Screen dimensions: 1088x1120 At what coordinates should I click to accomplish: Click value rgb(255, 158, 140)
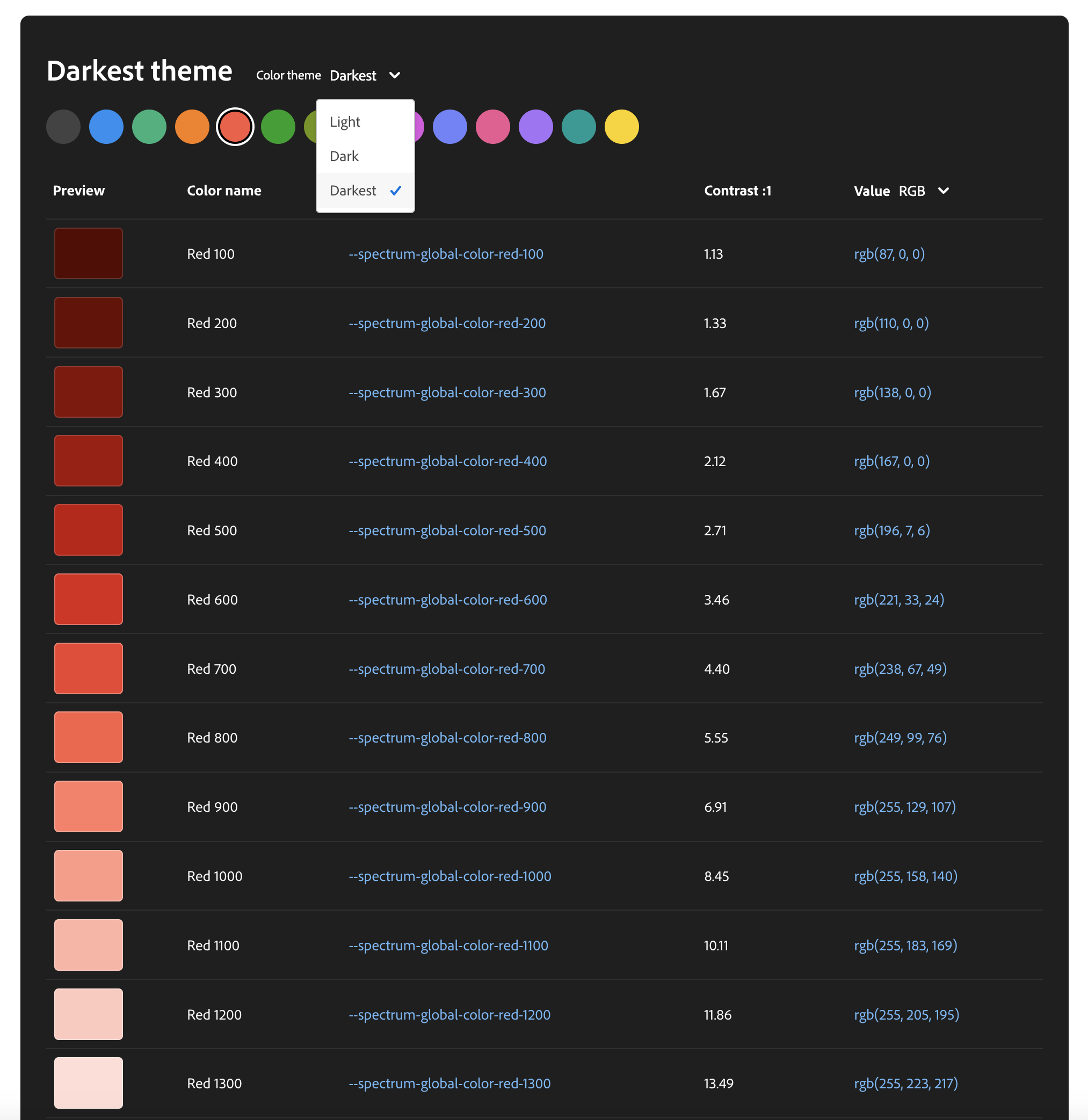pyautogui.click(x=906, y=876)
